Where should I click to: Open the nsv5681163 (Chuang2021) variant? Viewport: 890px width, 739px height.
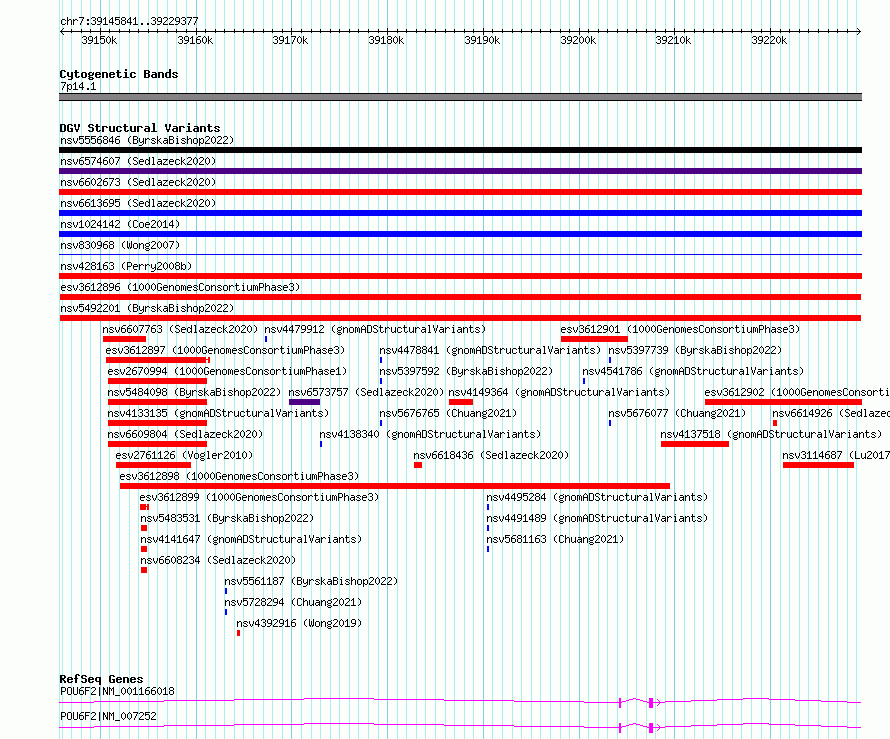pos(555,539)
